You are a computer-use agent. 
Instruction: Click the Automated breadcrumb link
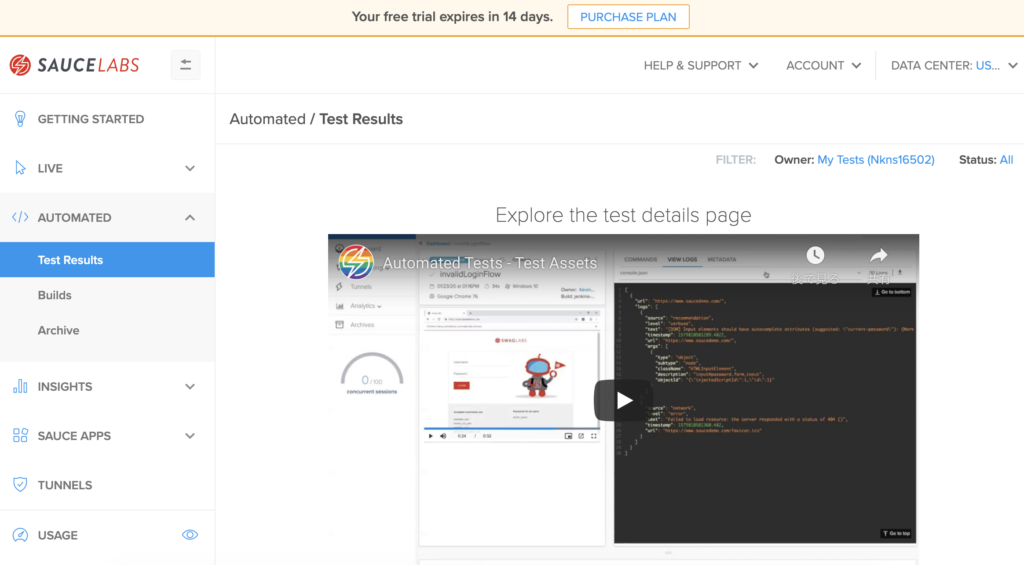coord(267,119)
